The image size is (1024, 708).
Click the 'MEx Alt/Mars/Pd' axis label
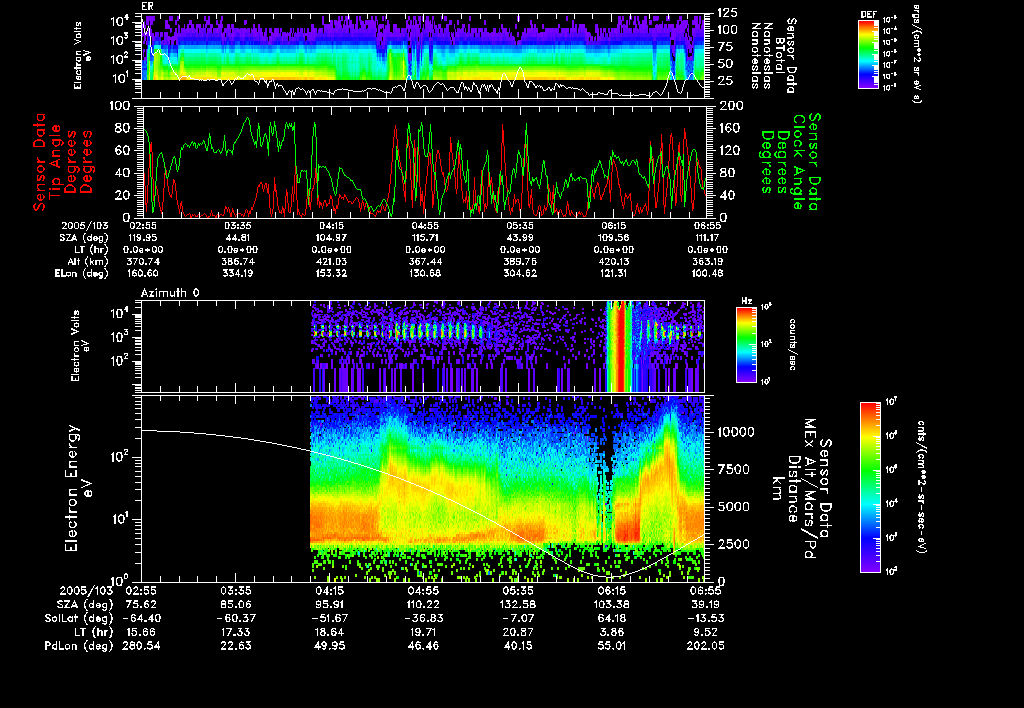(810, 489)
